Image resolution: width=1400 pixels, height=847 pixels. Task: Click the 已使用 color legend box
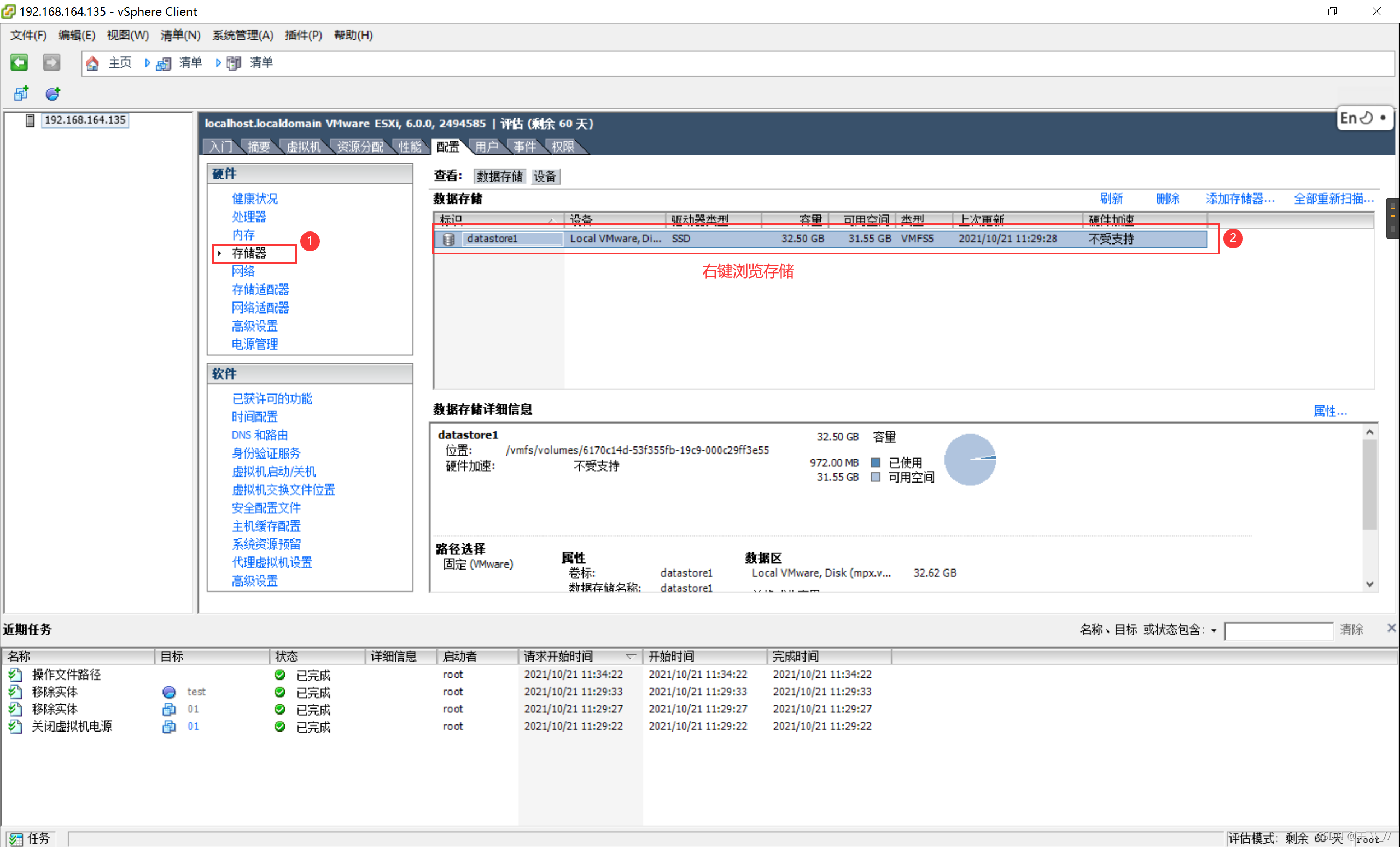coord(875,462)
